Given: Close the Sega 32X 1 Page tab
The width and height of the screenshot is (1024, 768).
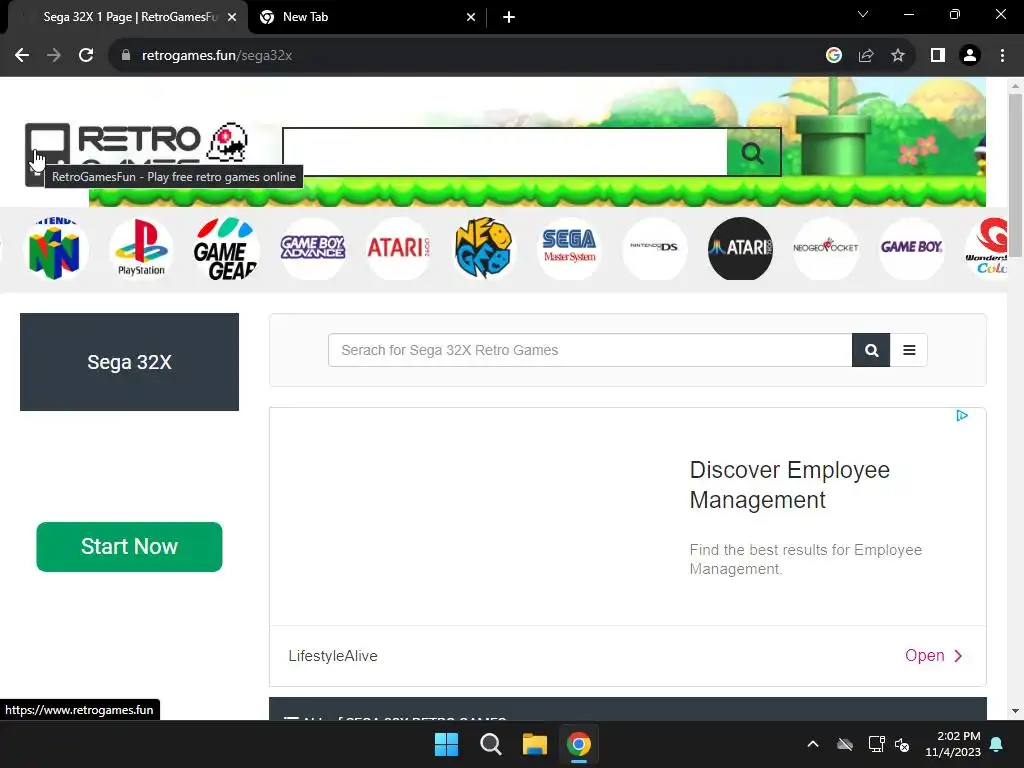Looking at the screenshot, I should click(232, 18).
